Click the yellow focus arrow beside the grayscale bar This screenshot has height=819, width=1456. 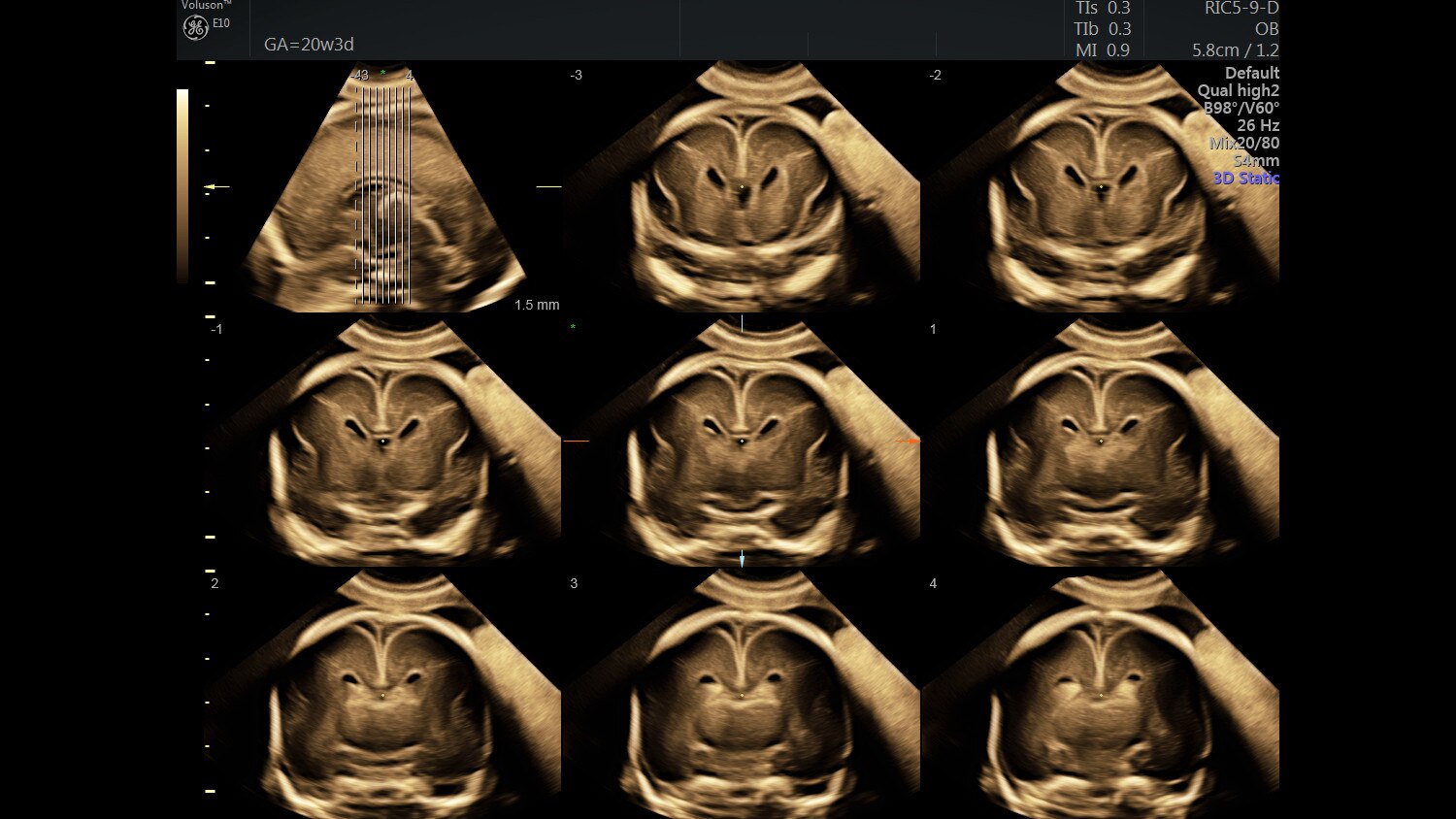216,186
